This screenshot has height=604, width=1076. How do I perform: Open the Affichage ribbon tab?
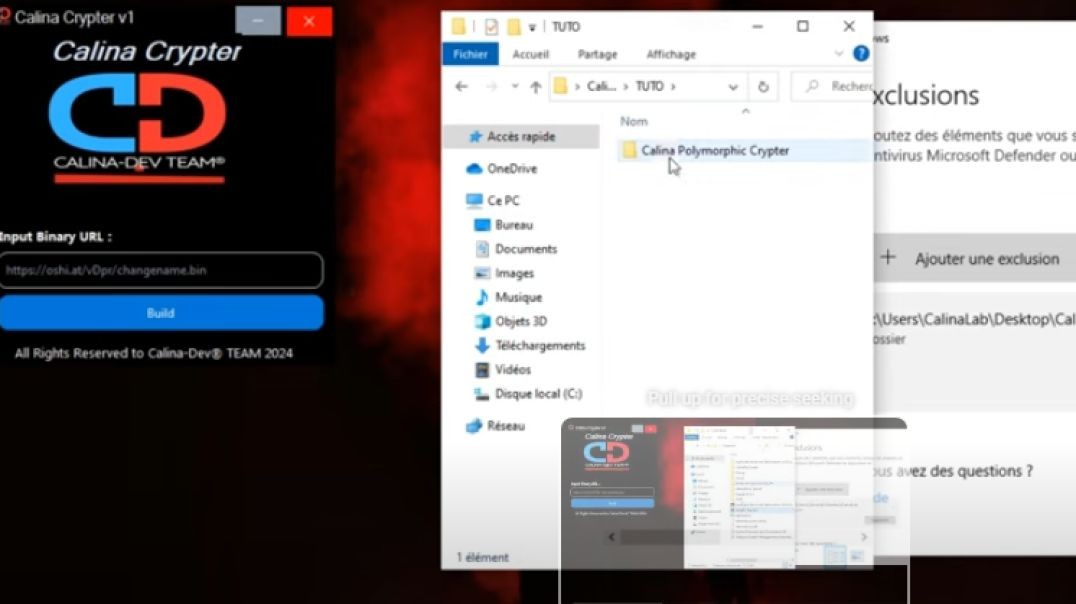click(x=670, y=54)
